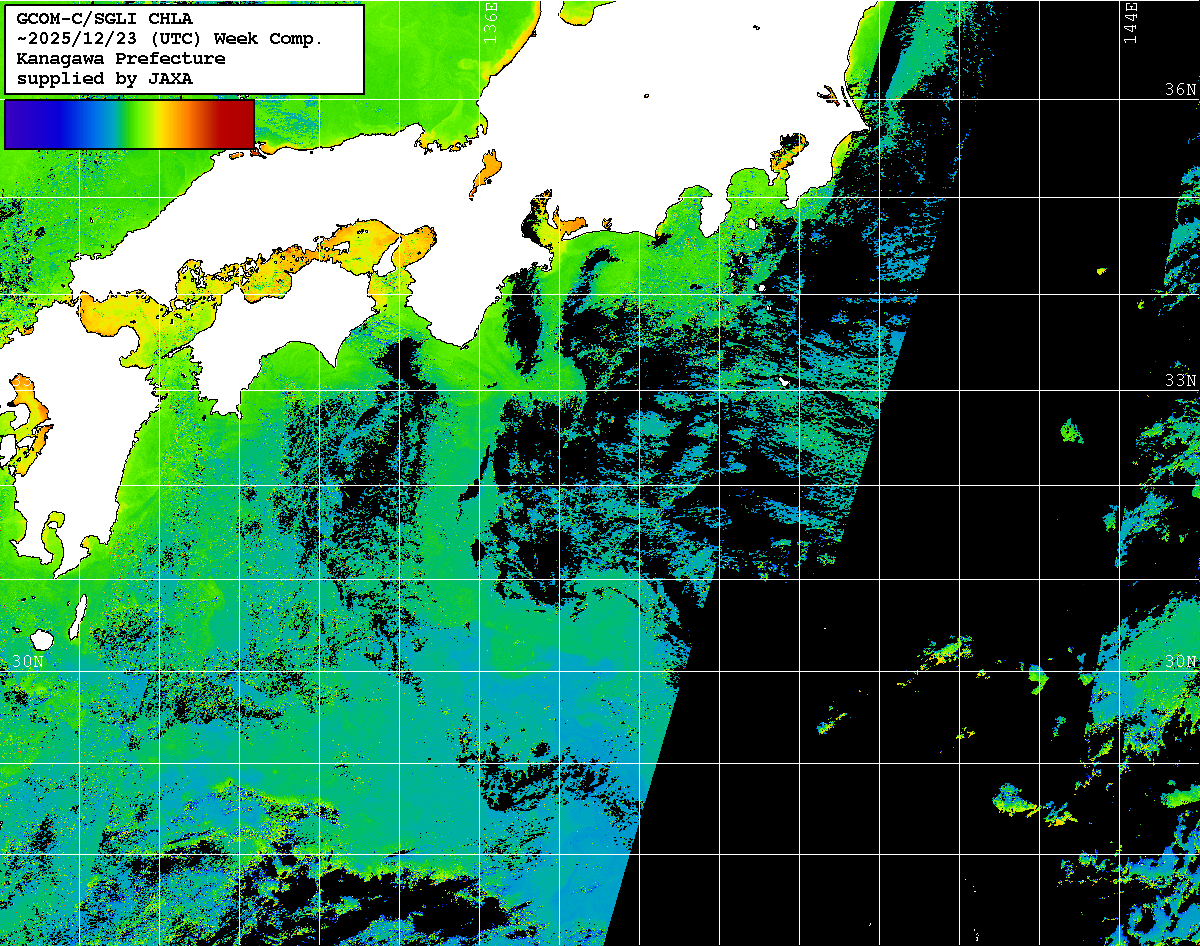Click the GCOM-C/SGLI CHLA title text
The width and height of the screenshot is (1200, 946).
click(x=104, y=18)
